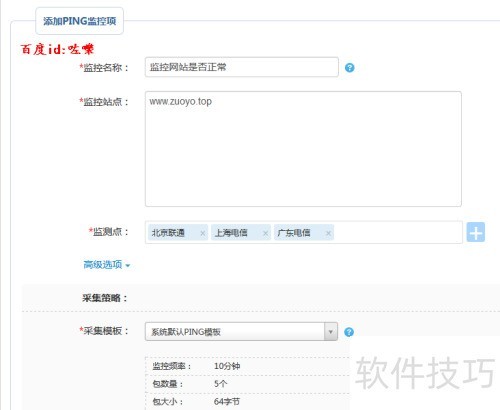Click help icon next to 采集模板 dropdown

coord(349,332)
